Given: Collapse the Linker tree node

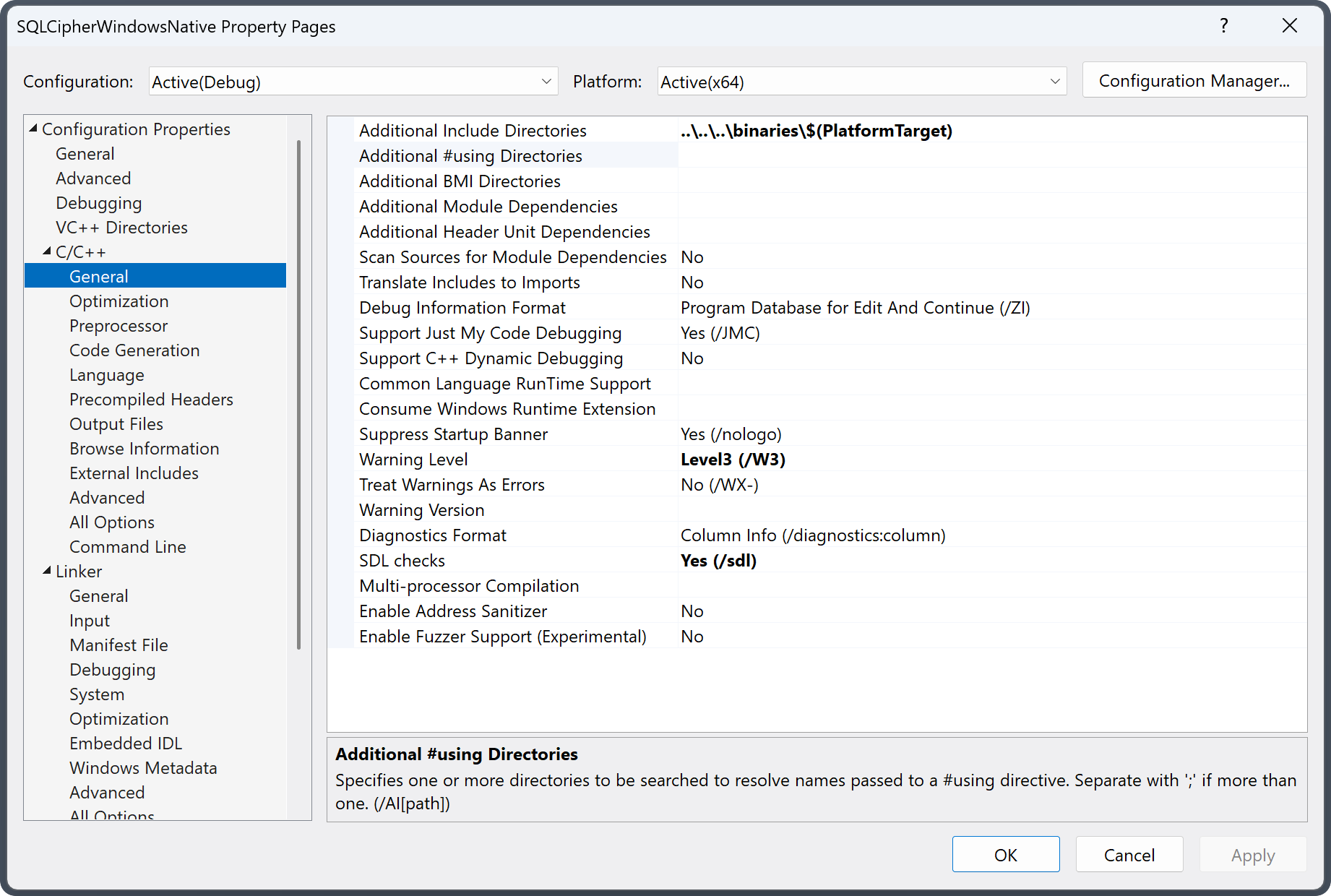Looking at the screenshot, I should tap(47, 571).
